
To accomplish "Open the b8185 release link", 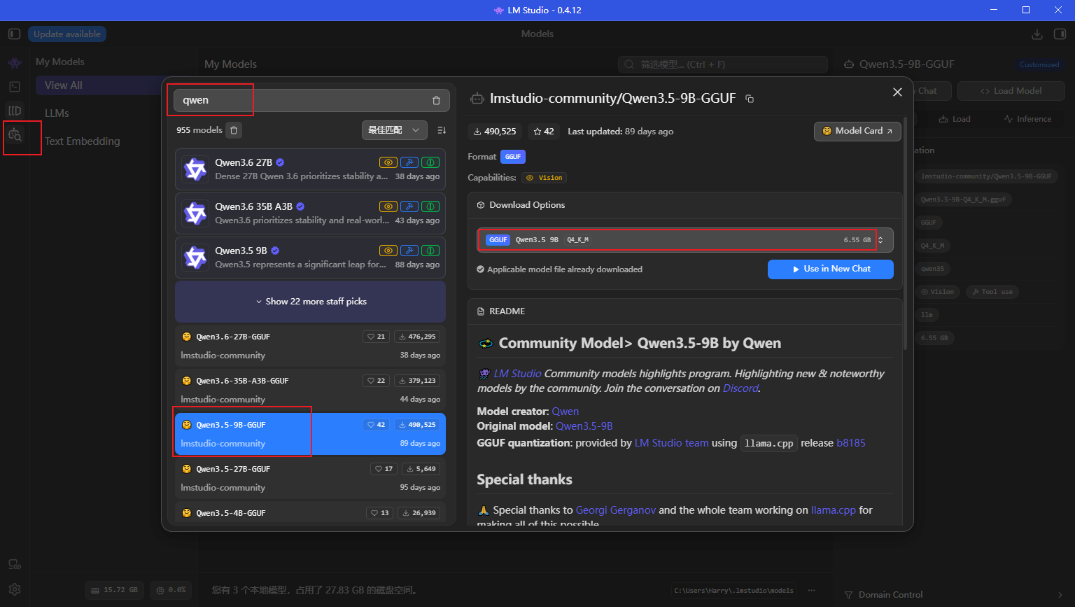I will point(851,443).
